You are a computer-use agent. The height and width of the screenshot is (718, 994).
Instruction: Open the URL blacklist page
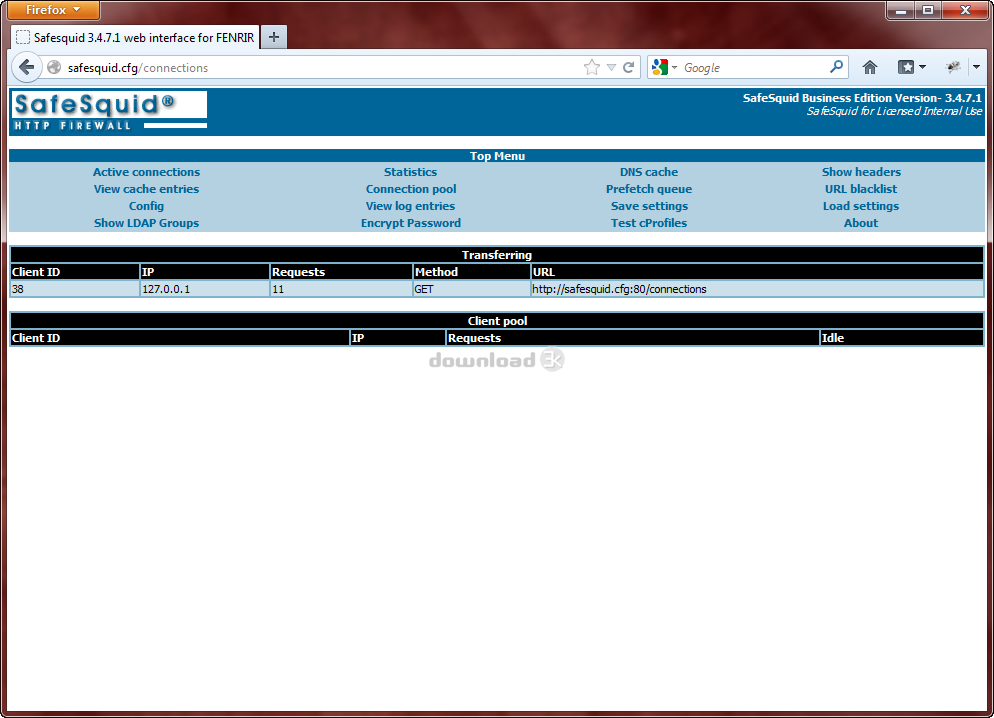pyautogui.click(x=861, y=189)
